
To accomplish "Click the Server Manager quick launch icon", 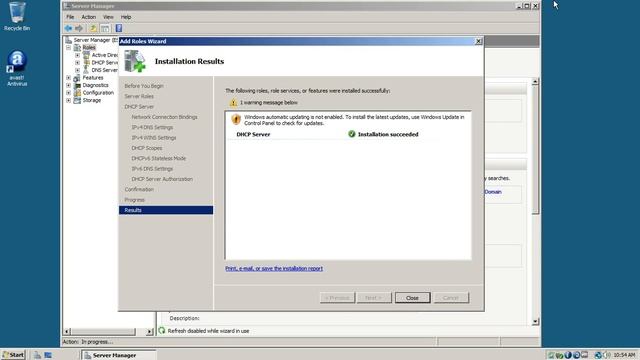I will coord(37,355).
